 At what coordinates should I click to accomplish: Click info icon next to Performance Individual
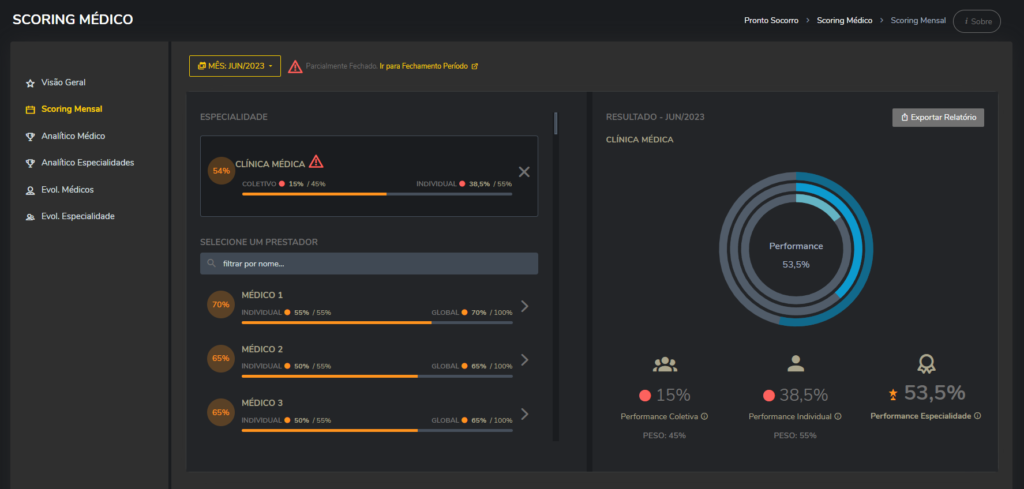pyautogui.click(x=838, y=416)
